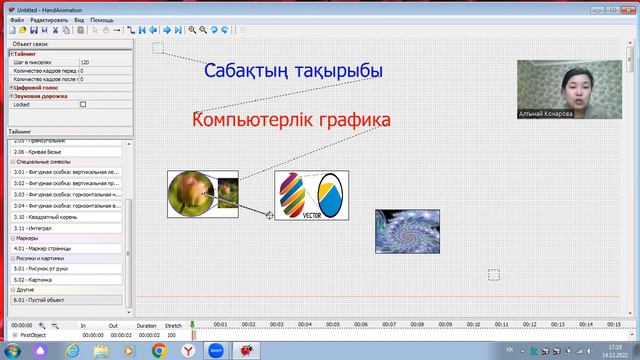Click the black right-arrow link tool
This screenshot has height=360, width=640.
(117, 30)
